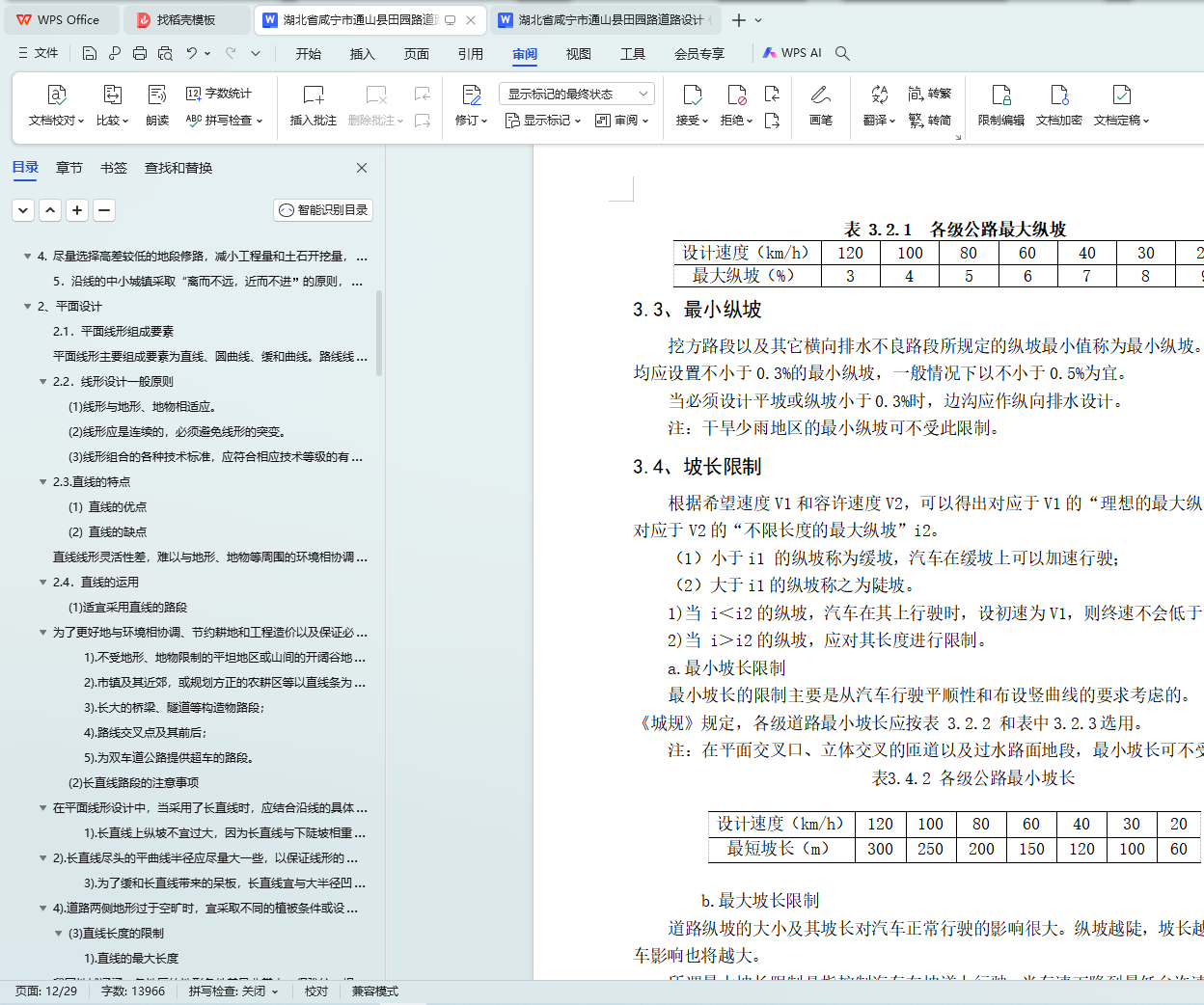Screen dimensions: 1204x1005
Task: Open the 审阅 pane dropdown in ribbon
Action: pyautogui.click(x=622, y=121)
